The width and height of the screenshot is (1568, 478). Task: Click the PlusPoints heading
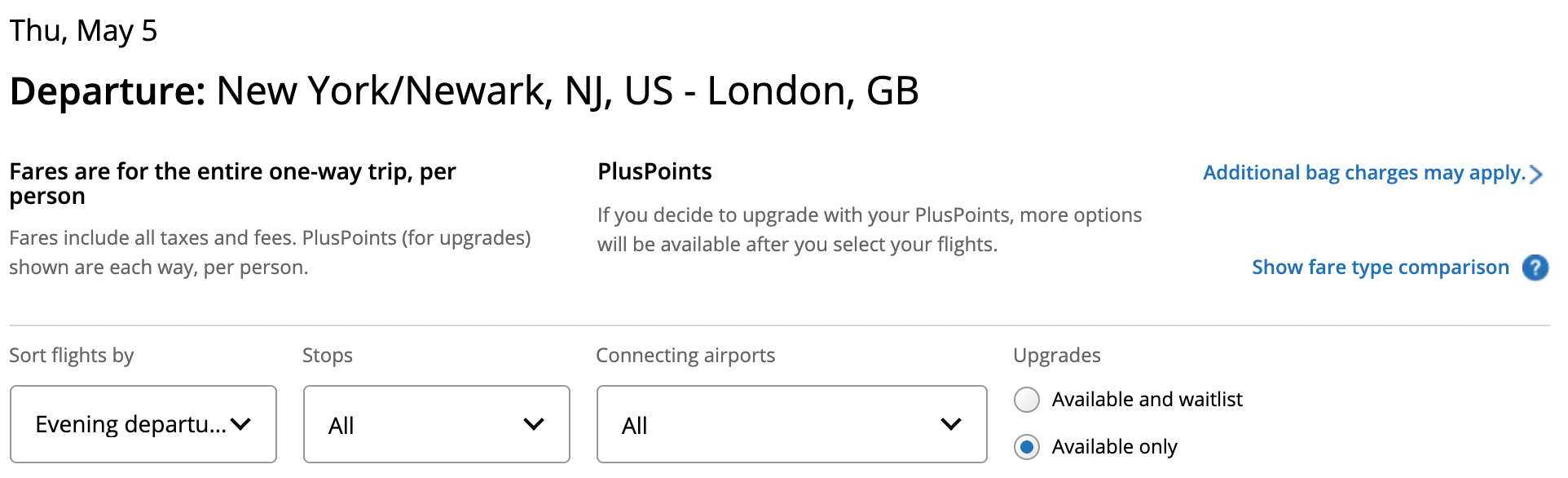pyautogui.click(x=654, y=171)
